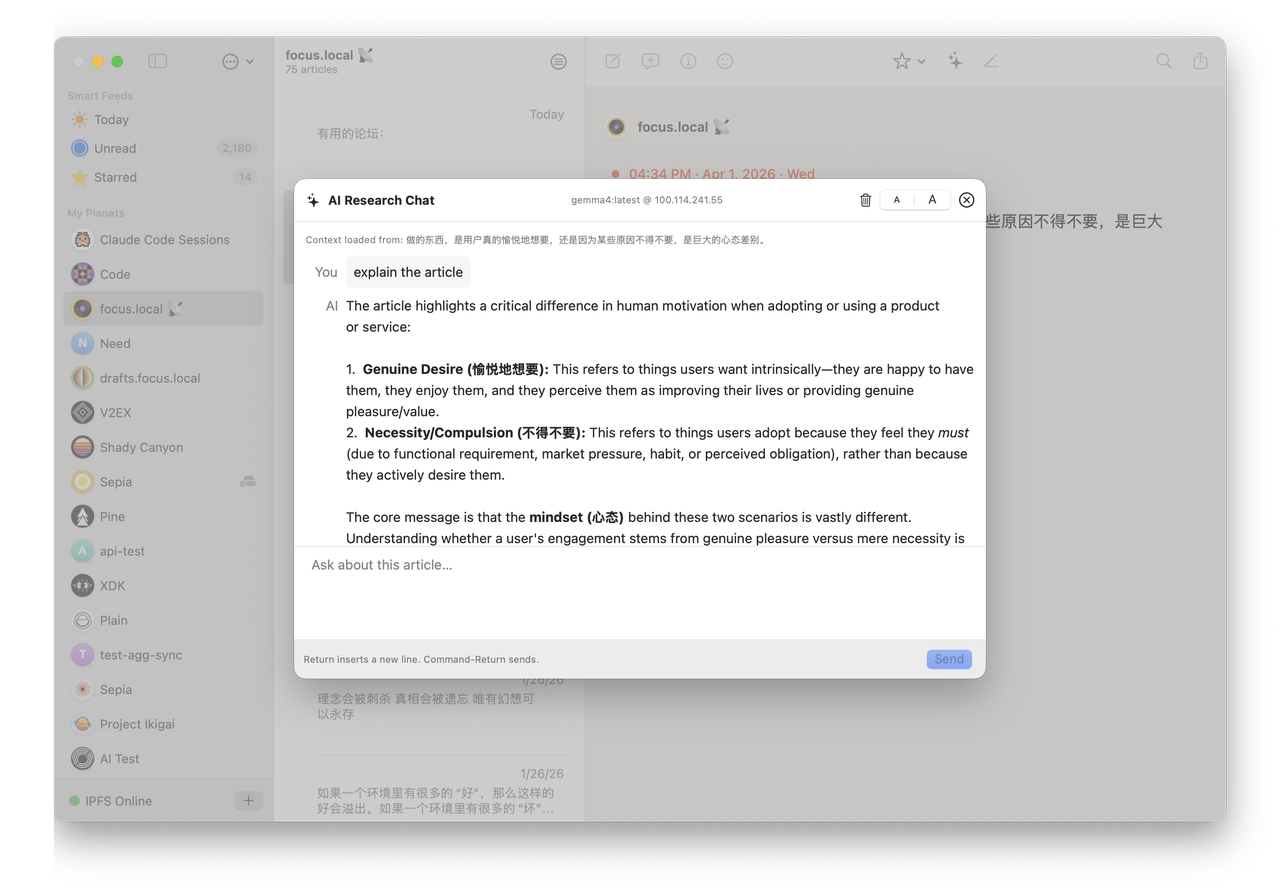1280x893 pixels.
Task: Close the AI Research Chat dialog
Action: (966, 200)
